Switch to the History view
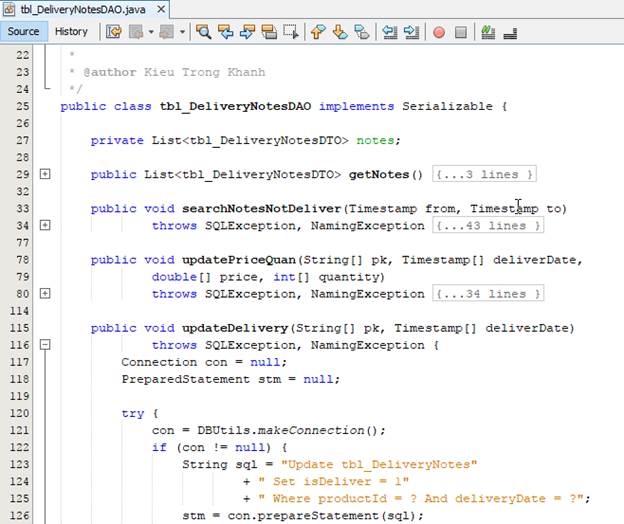This screenshot has height=524, width=624. 71,31
